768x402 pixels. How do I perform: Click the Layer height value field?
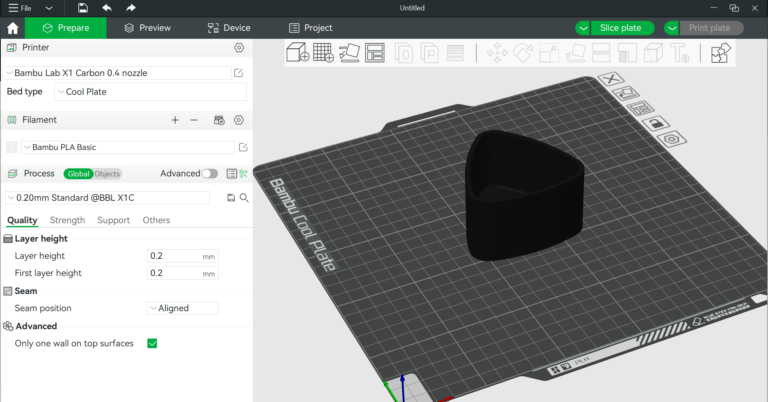coord(182,256)
